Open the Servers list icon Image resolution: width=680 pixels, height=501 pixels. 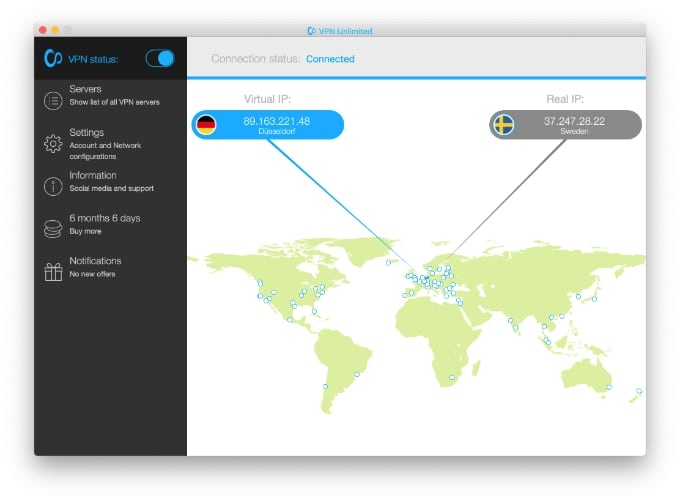(x=53, y=101)
